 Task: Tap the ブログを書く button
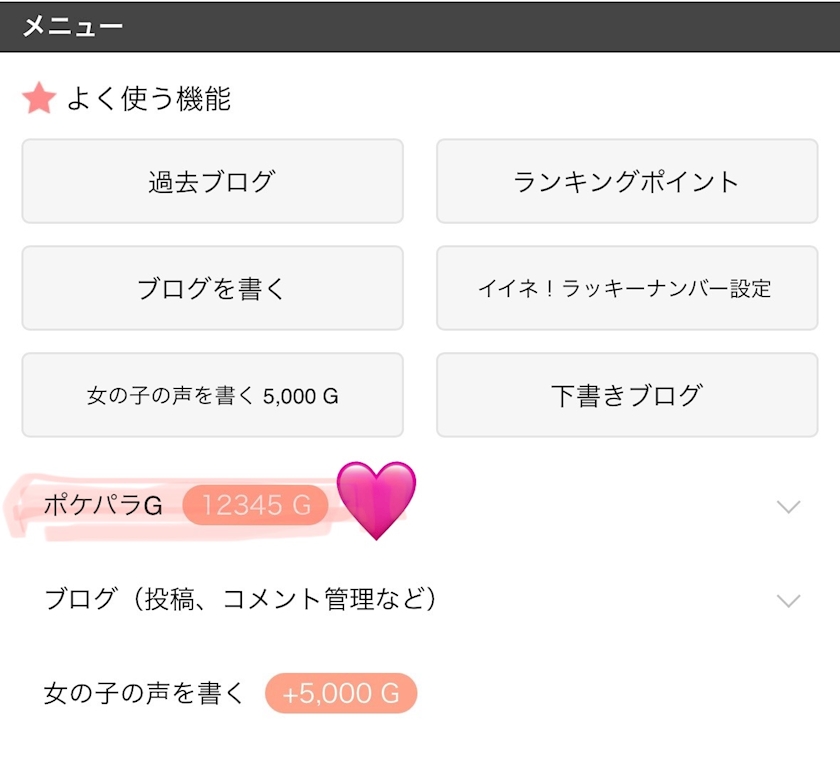[x=212, y=288]
